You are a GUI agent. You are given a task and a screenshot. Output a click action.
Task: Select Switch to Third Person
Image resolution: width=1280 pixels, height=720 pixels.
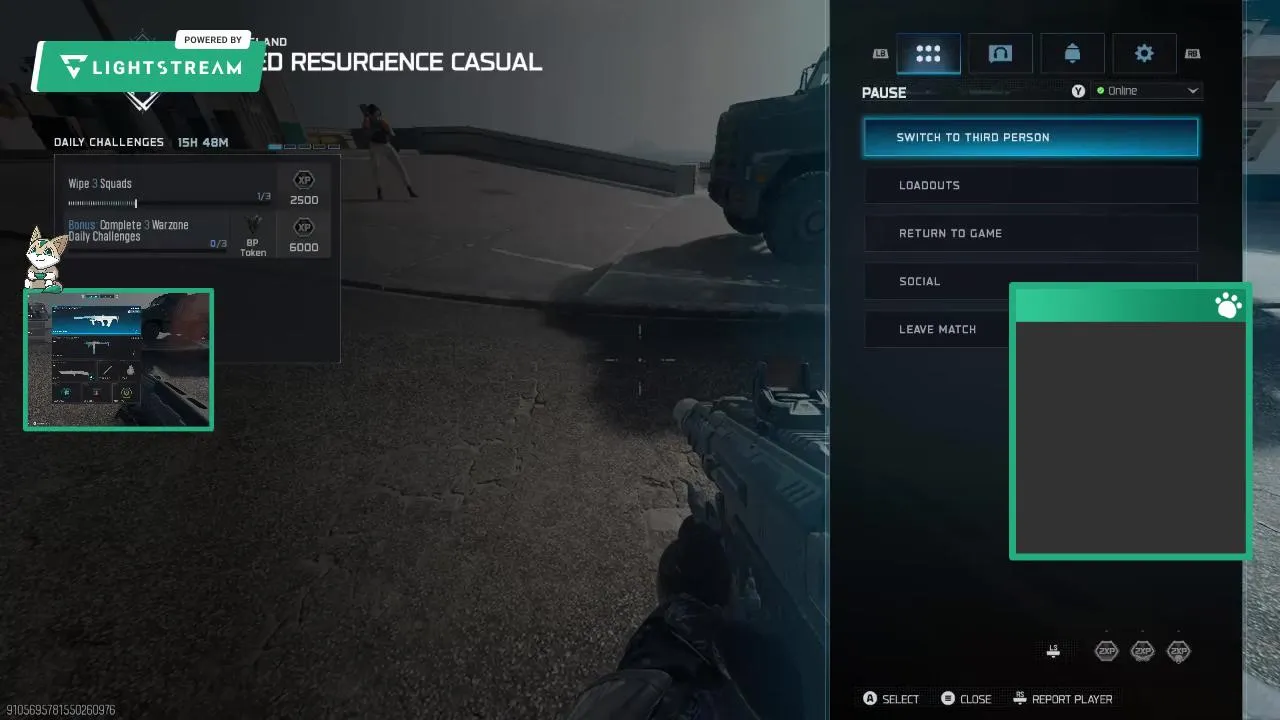(x=1031, y=137)
